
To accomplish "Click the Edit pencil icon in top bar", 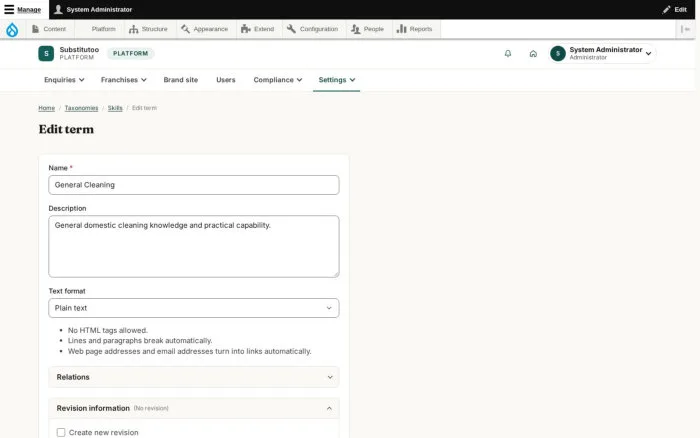I will 666,9.
